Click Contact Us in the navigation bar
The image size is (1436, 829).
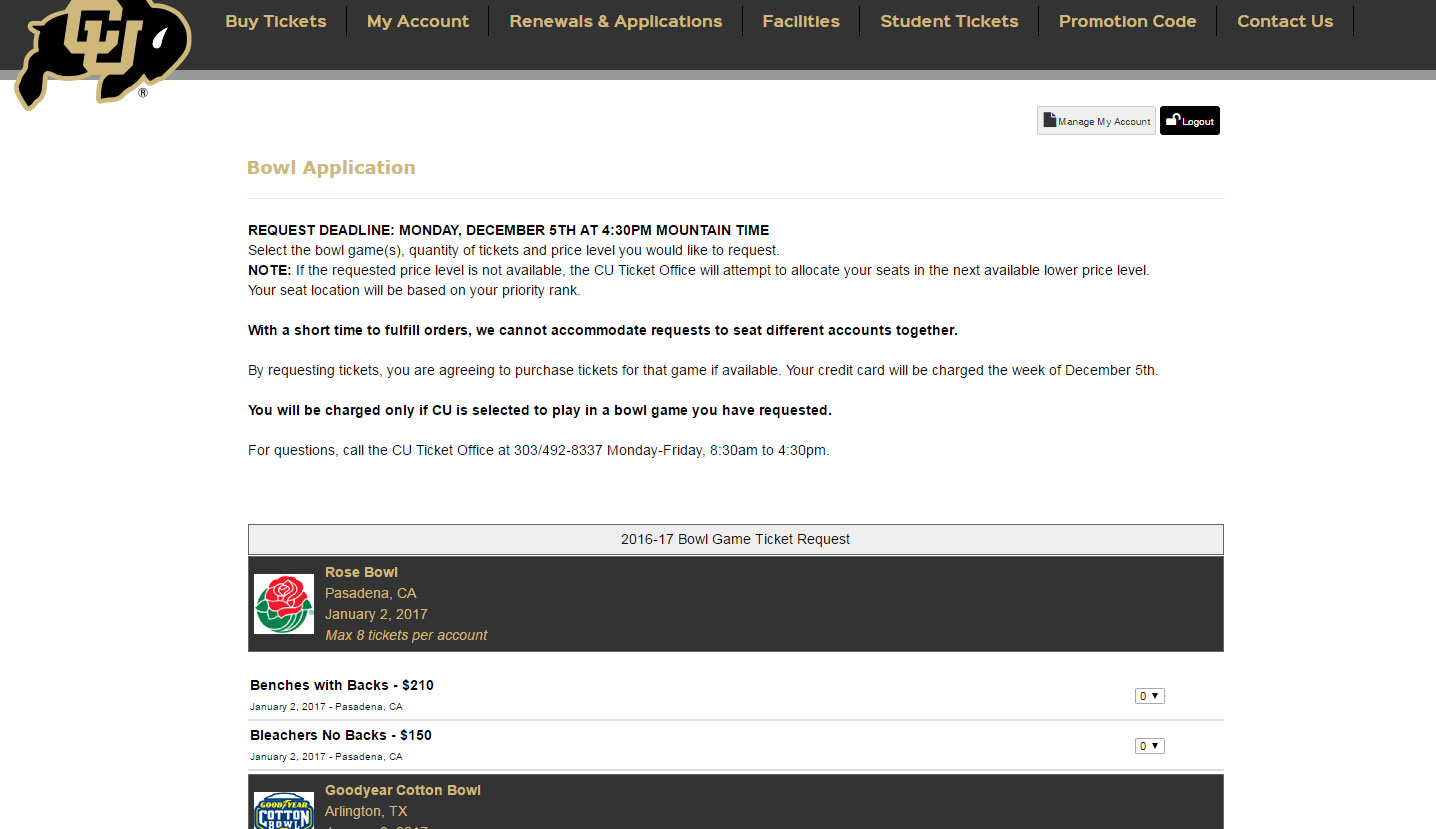(1285, 21)
